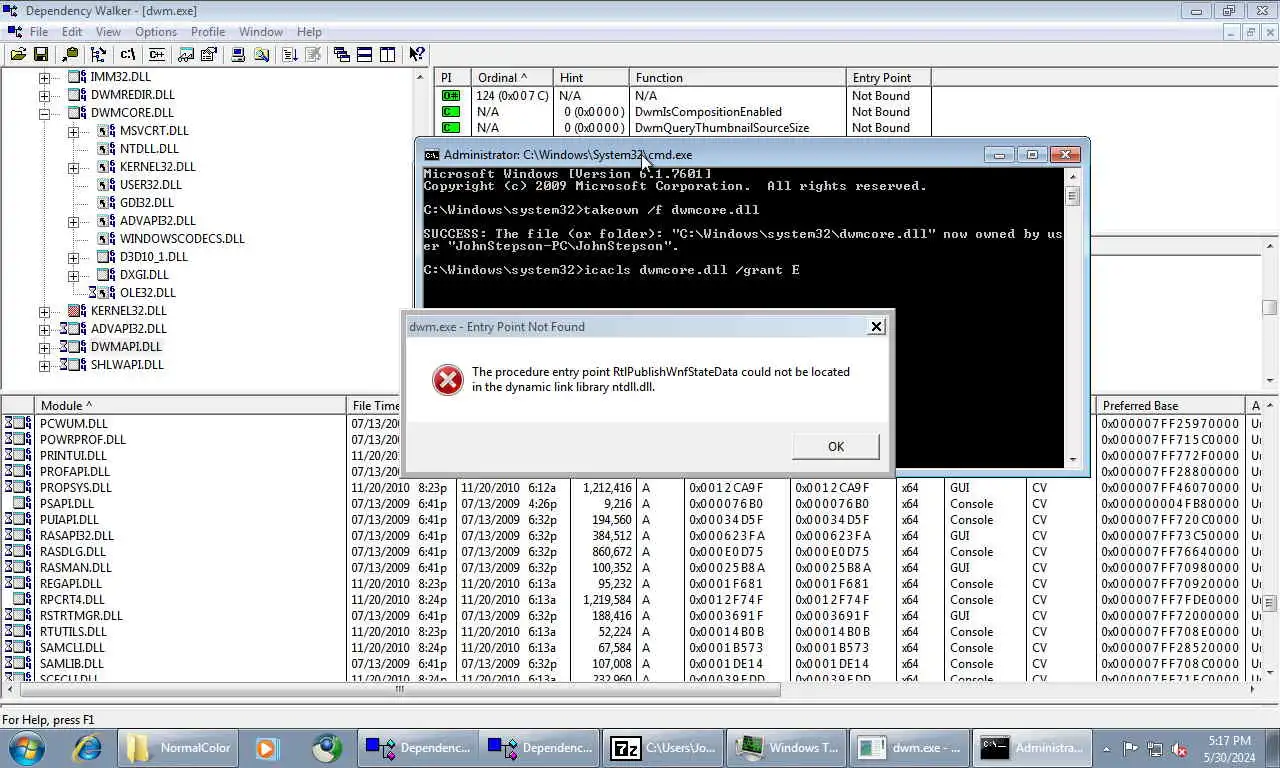This screenshot has width=1280, height=768.
Task: Click the Action Center flag tray icon
Action: 1130,748
